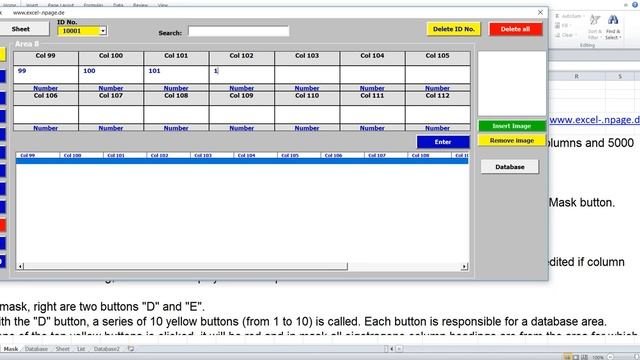
Task: Click the empty image preview box
Action: point(512,83)
